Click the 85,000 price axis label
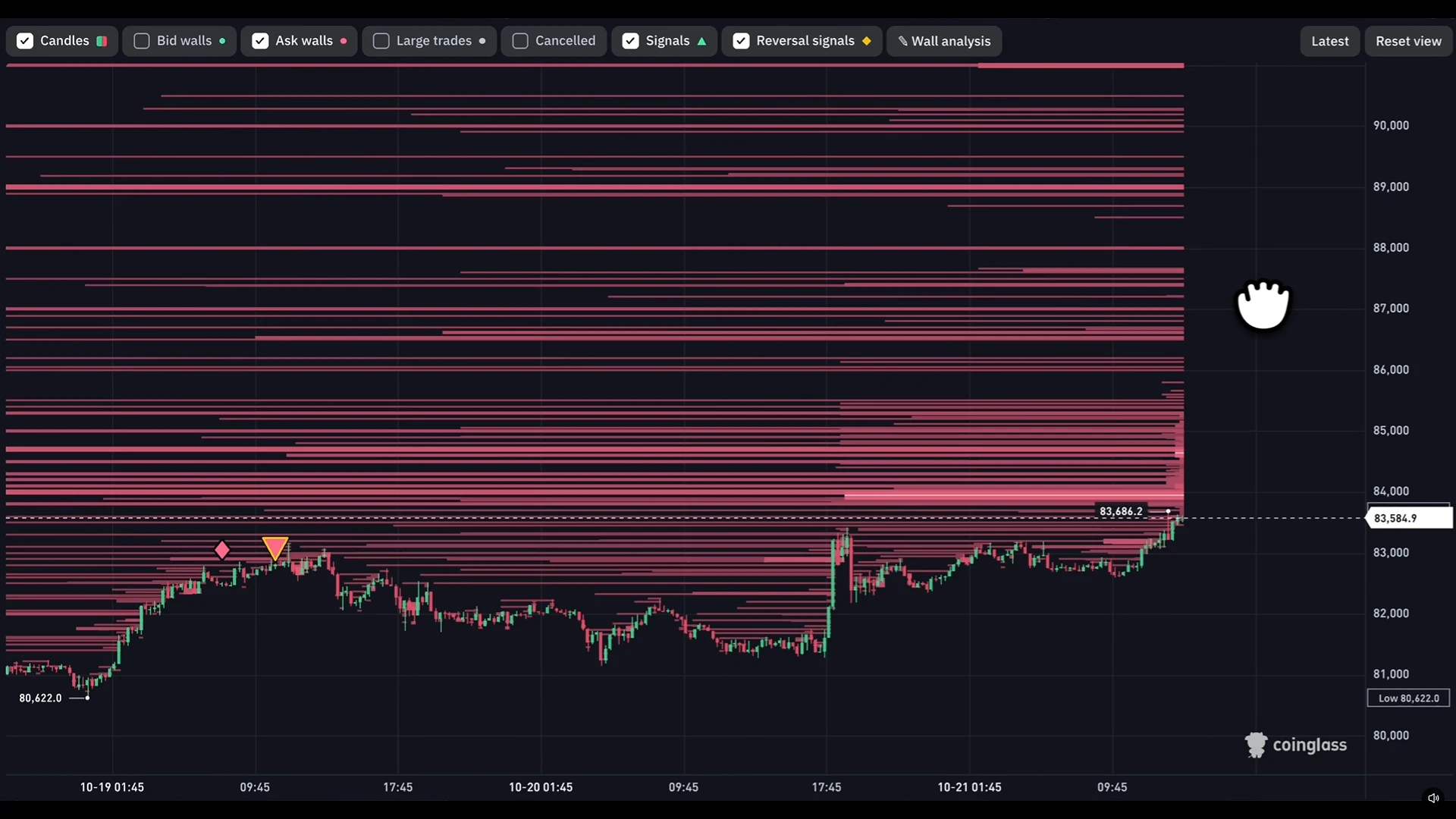The image size is (1456, 819). pos(1391,431)
